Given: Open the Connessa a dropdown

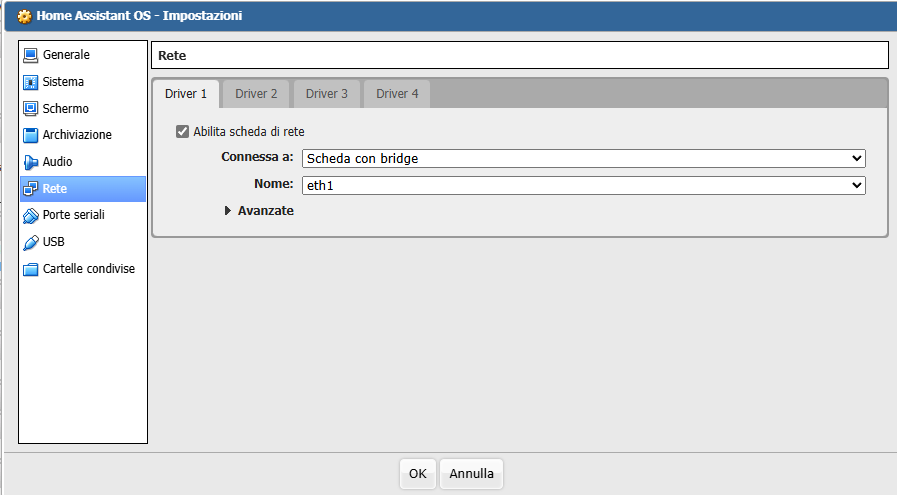Looking at the screenshot, I should [x=584, y=159].
